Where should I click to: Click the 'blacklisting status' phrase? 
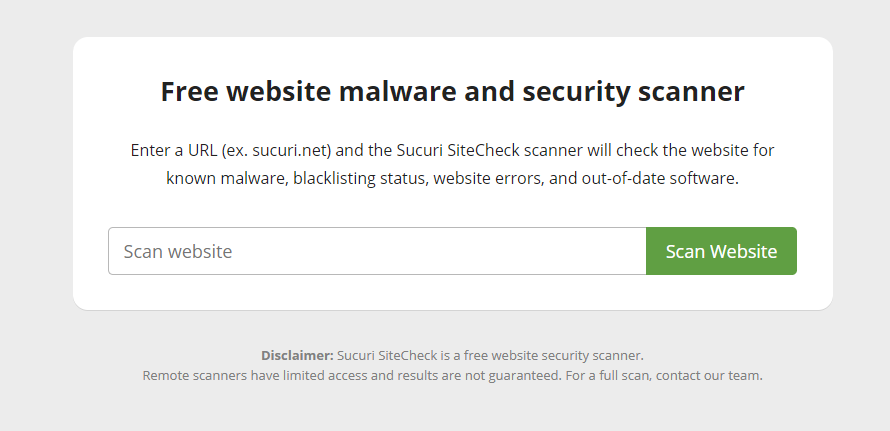click(359, 178)
